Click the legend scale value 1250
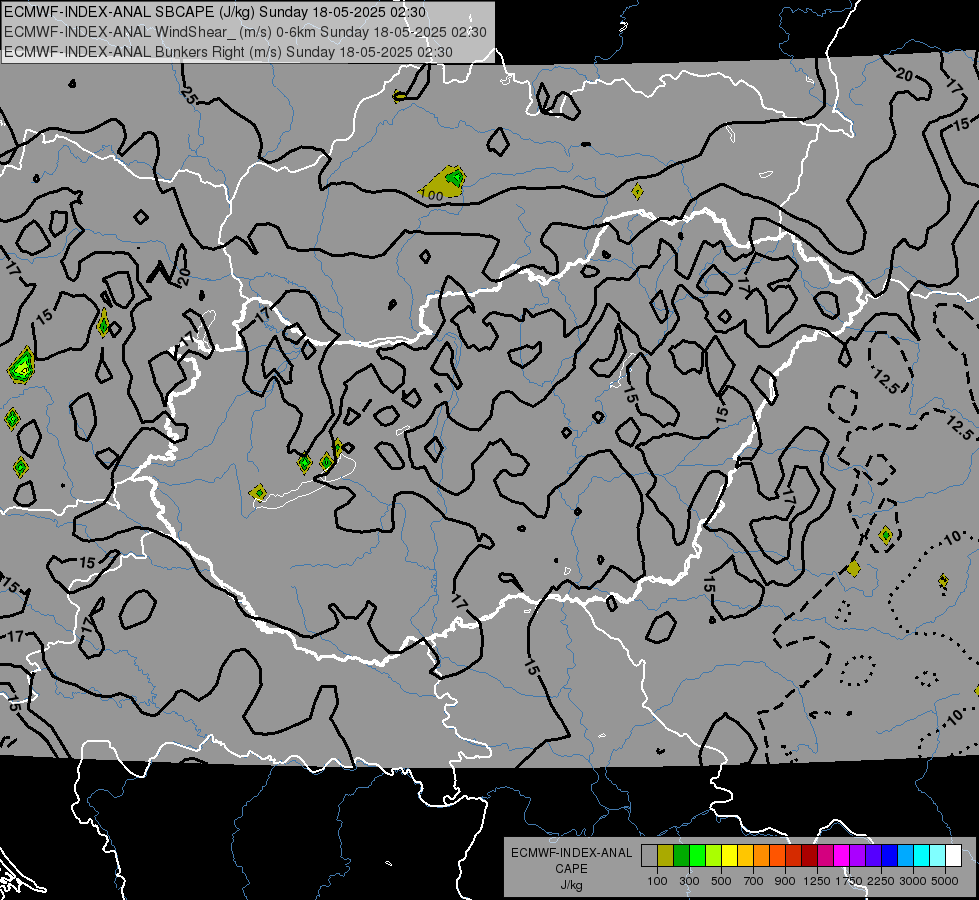 click(x=817, y=881)
